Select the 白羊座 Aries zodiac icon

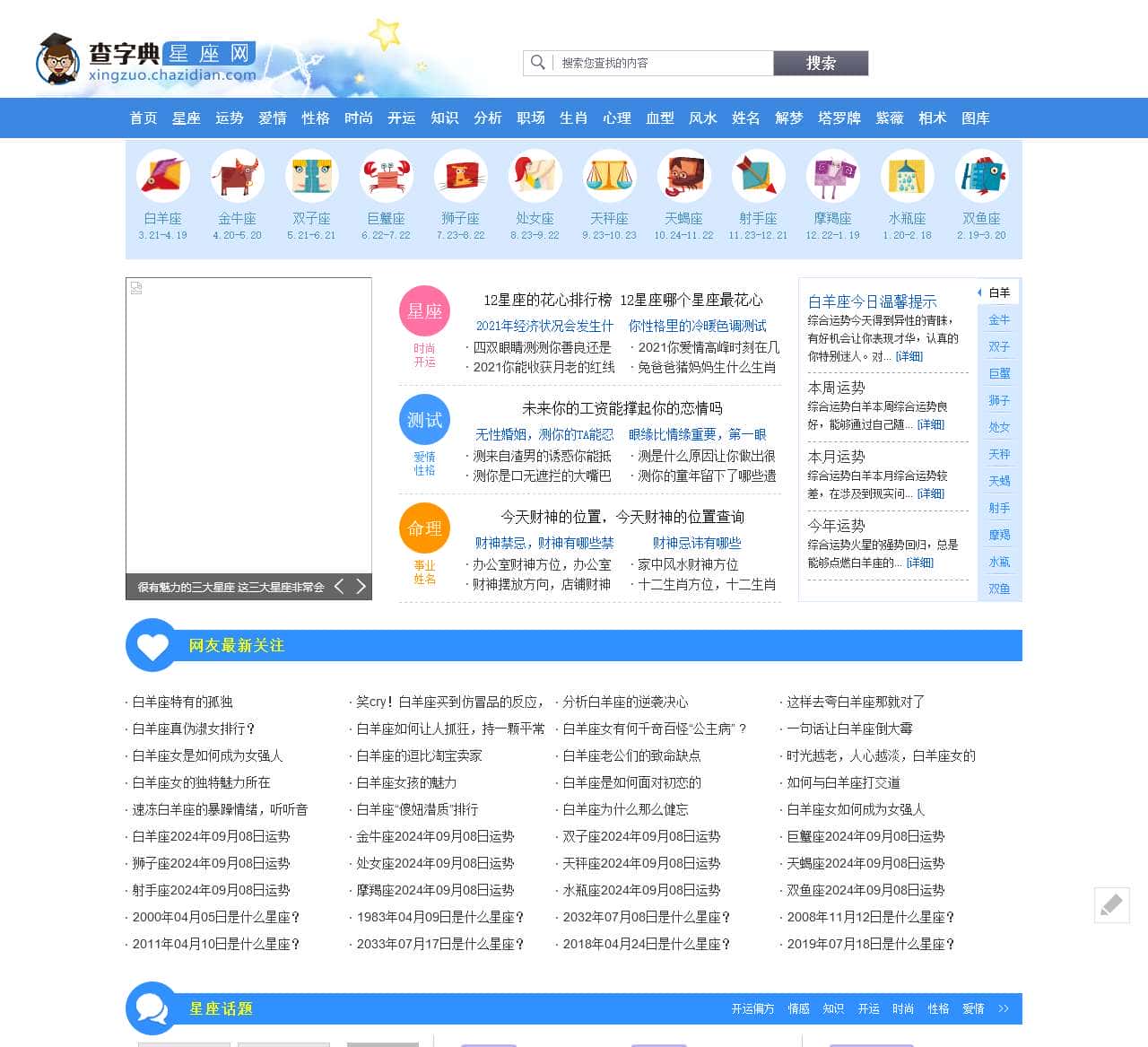[x=162, y=176]
